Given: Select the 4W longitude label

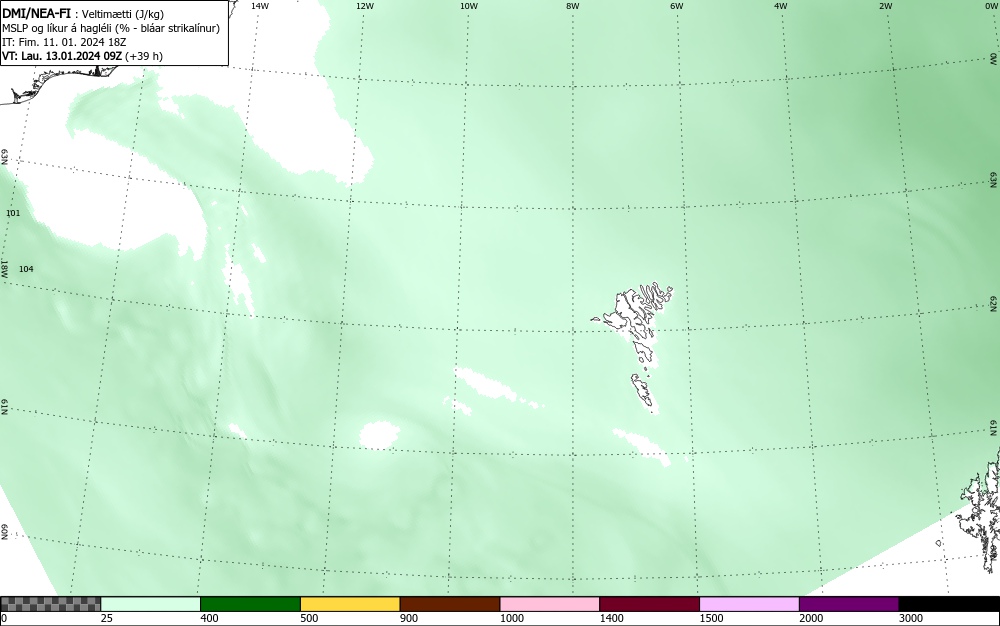Looking at the screenshot, I should tap(781, 6).
